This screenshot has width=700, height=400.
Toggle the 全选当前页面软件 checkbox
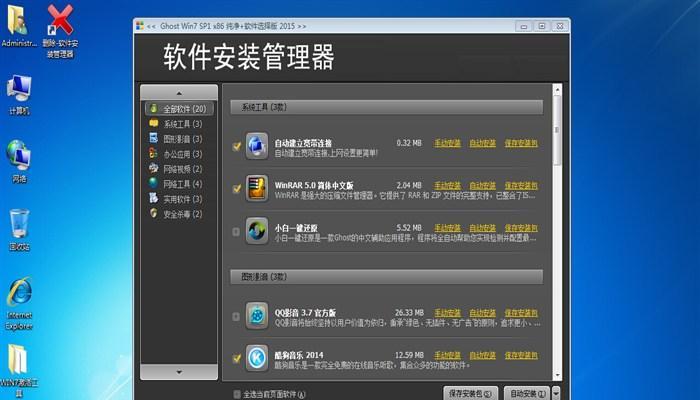point(237,394)
